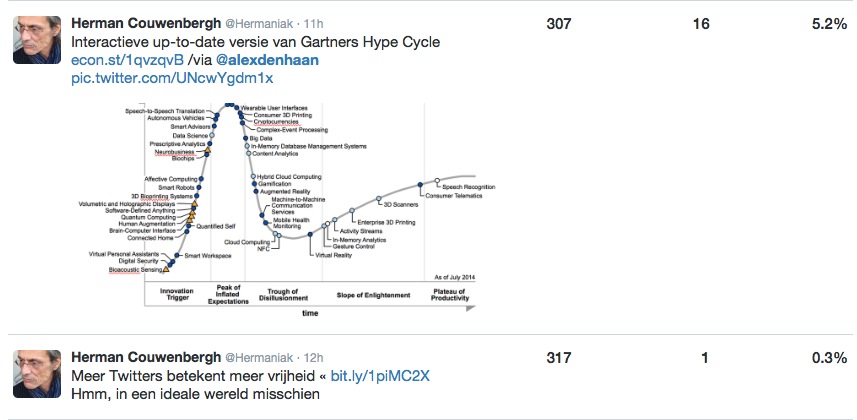
Task: Open the bit.ly/1piMC2X link
Action: coord(380,376)
